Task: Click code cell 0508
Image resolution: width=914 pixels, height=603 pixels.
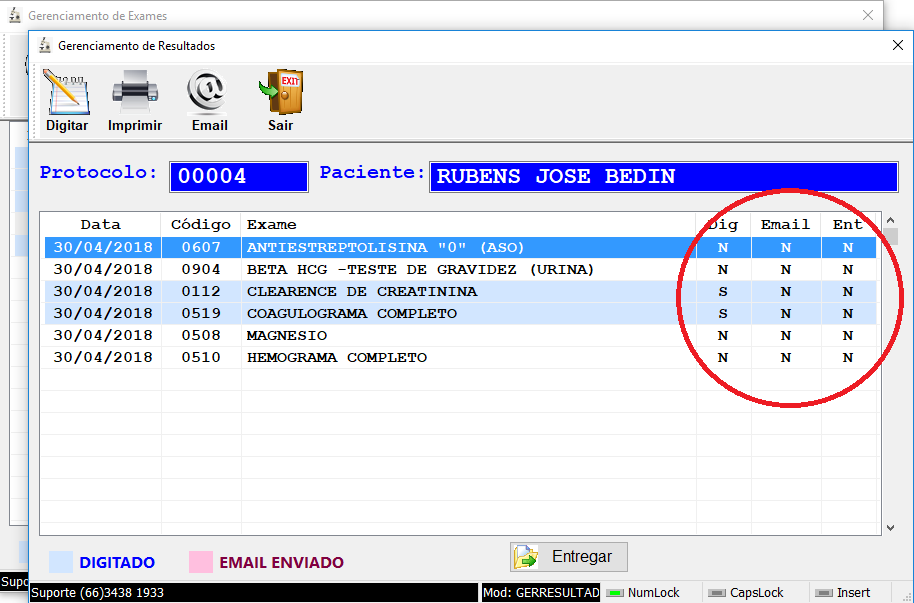Action: click(201, 335)
